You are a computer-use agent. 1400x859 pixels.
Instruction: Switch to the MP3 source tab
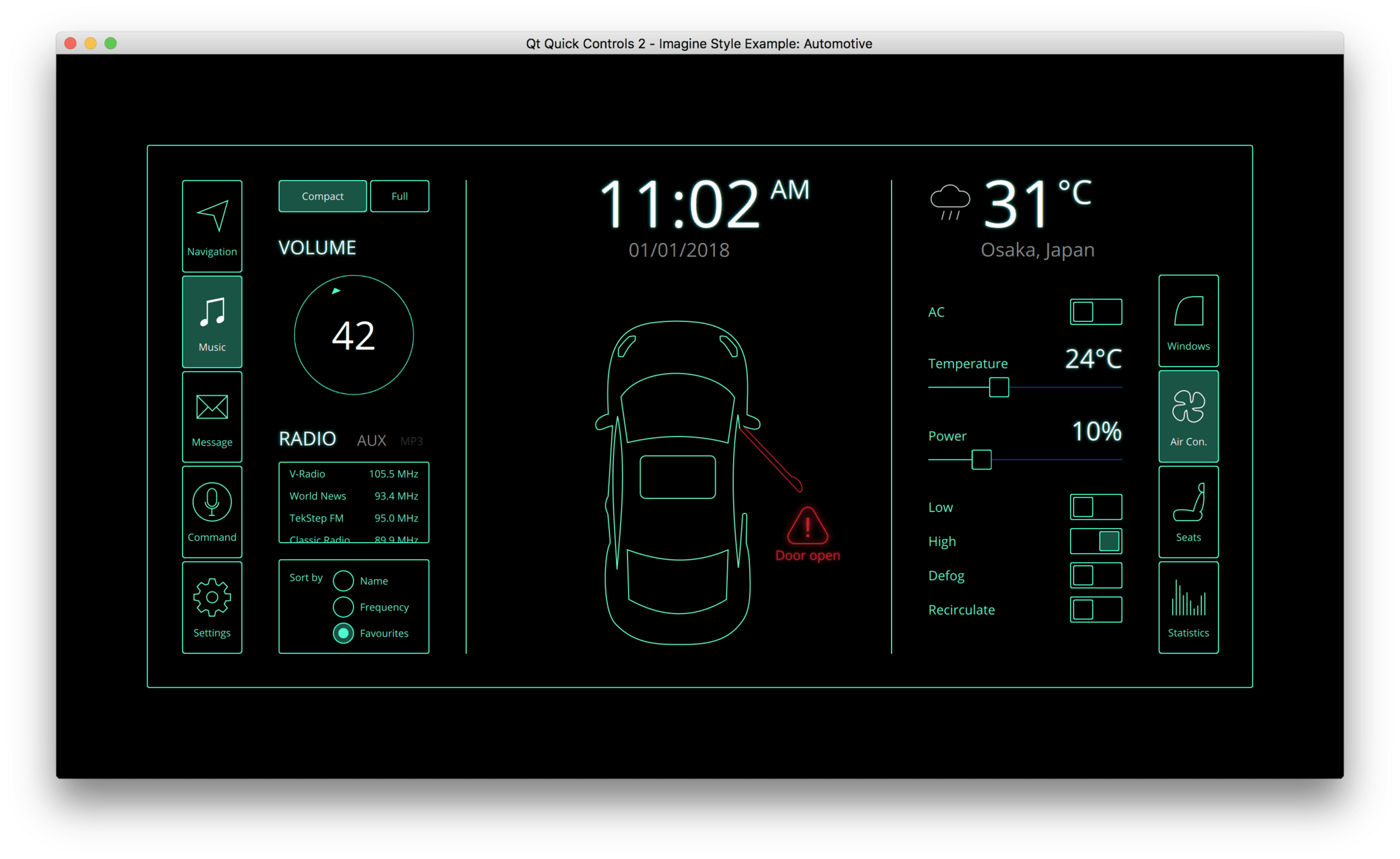pos(412,441)
